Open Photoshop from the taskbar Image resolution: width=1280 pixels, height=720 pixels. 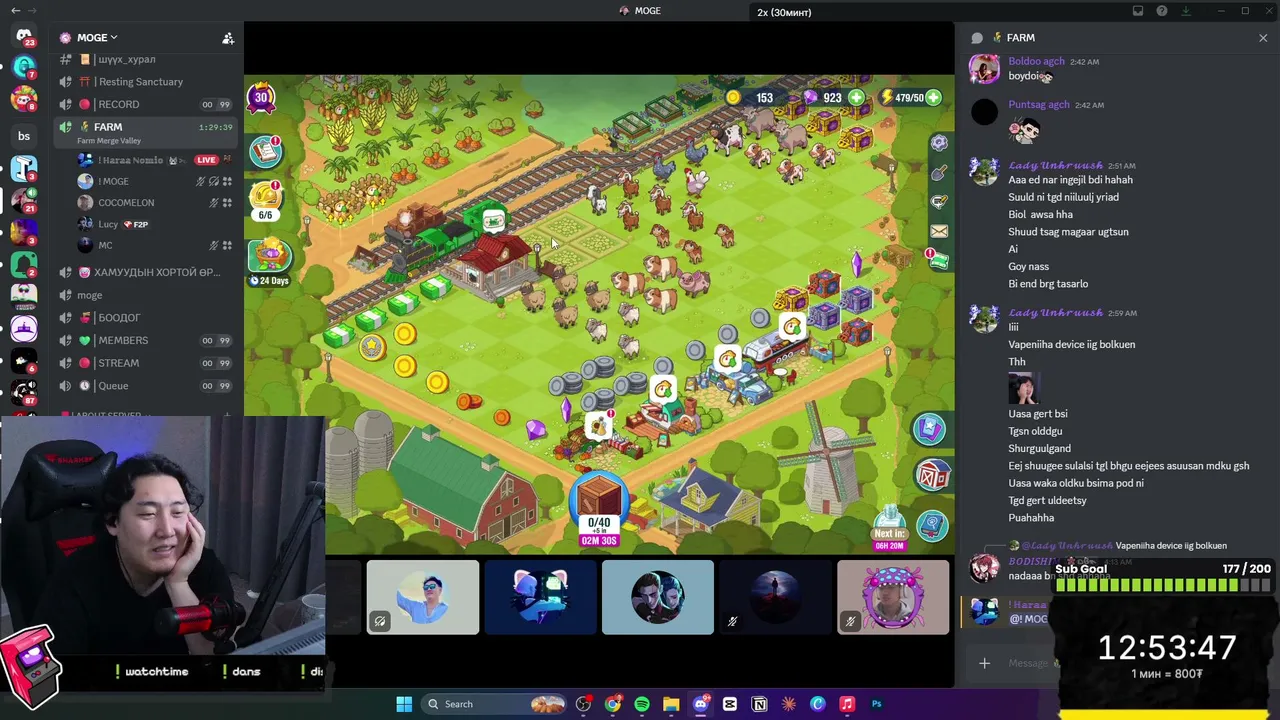coord(877,704)
